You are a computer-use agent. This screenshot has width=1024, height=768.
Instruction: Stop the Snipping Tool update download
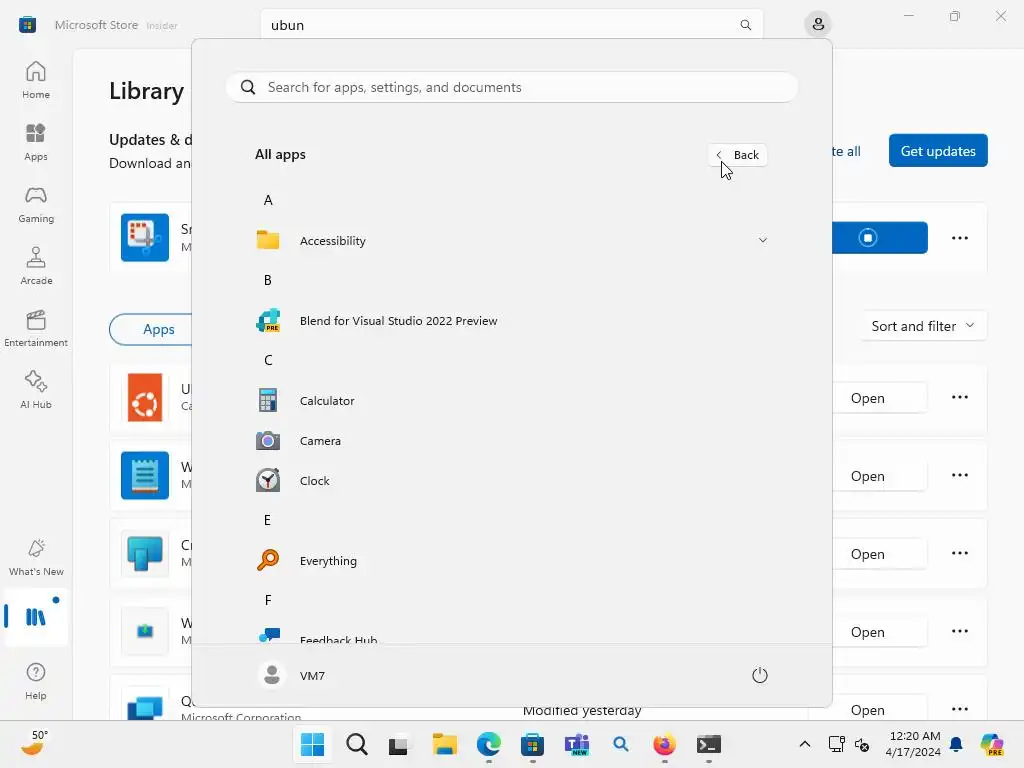[x=869, y=238]
